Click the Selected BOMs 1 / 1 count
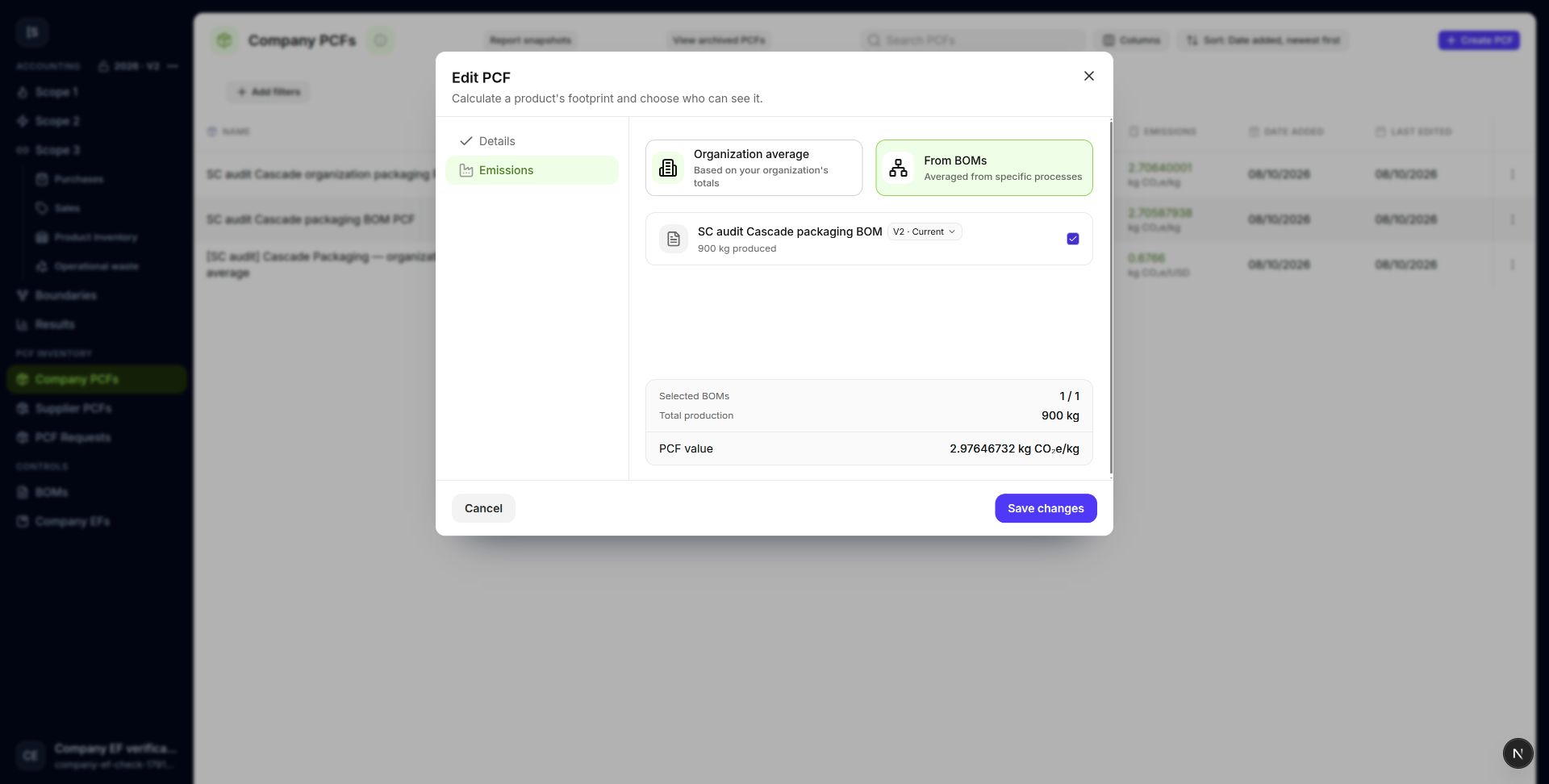The width and height of the screenshot is (1549, 784). pyautogui.click(x=1069, y=396)
